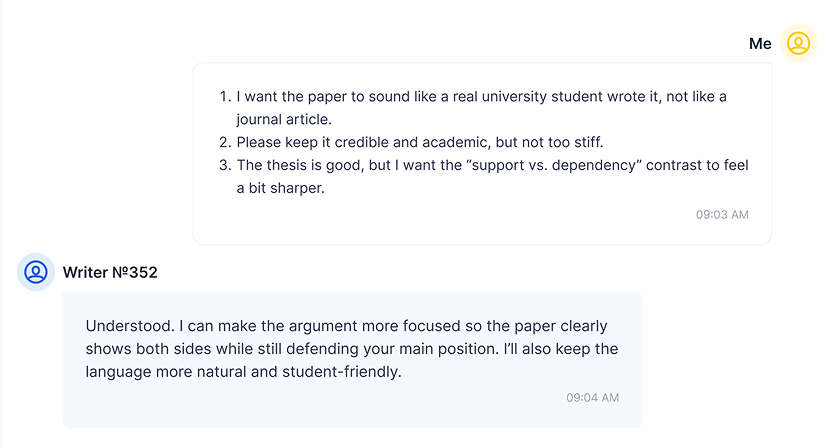The width and height of the screenshot is (838, 448).
Task: Click the 09:03 AM message timestamp
Action: click(722, 214)
